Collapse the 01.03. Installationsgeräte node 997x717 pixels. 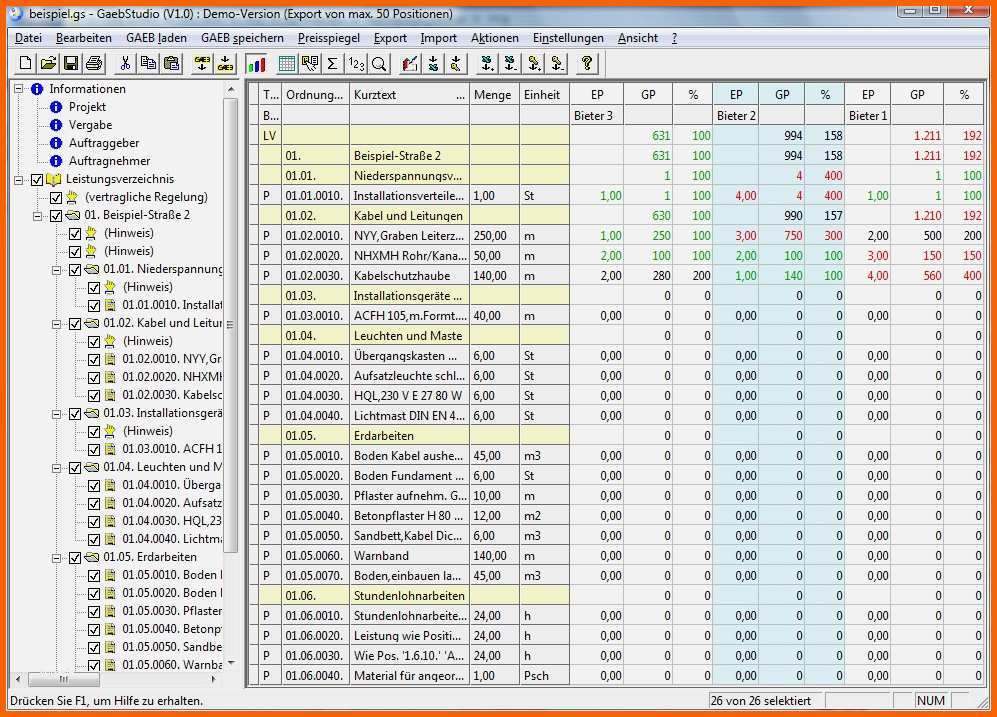point(57,413)
